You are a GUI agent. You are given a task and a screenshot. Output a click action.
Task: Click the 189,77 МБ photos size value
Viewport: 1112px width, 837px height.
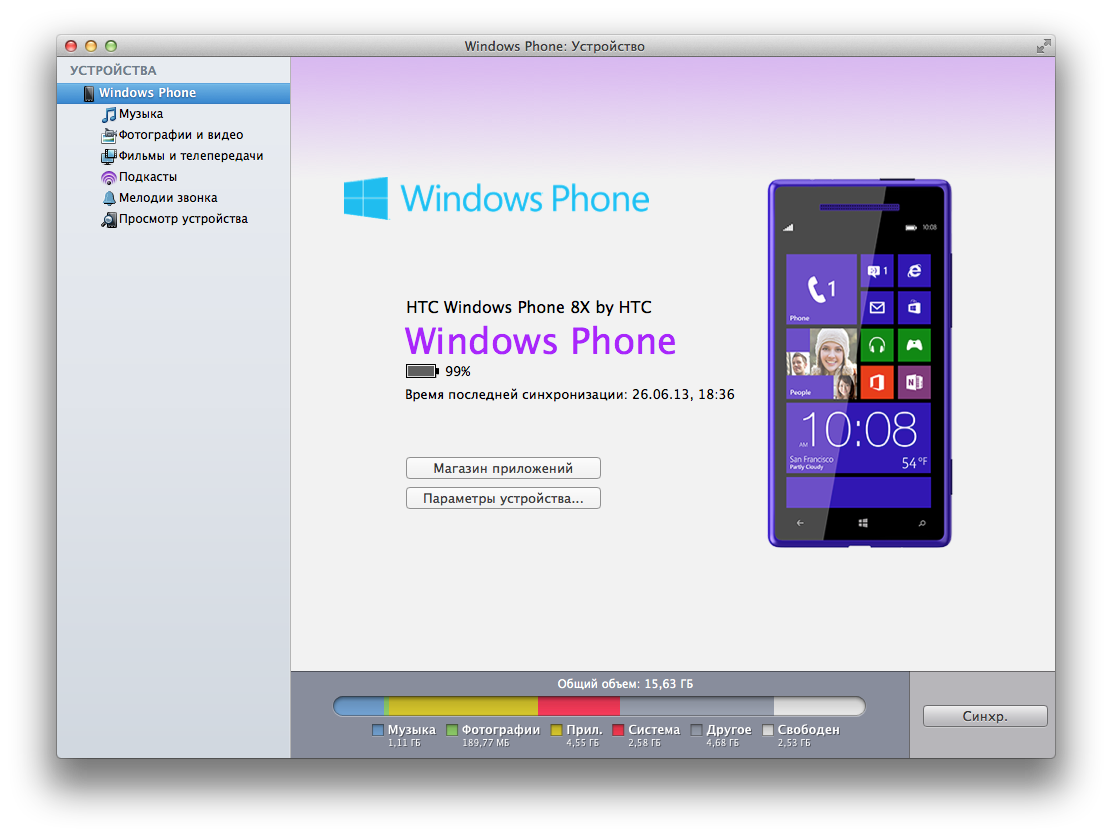[486, 743]
